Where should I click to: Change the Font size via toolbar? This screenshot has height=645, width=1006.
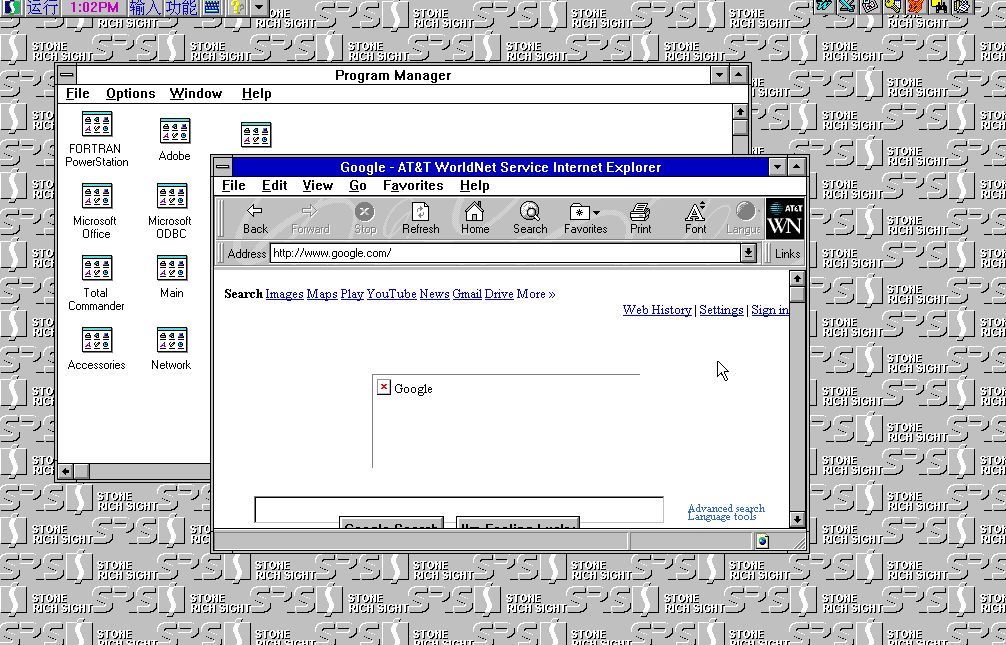695,219
